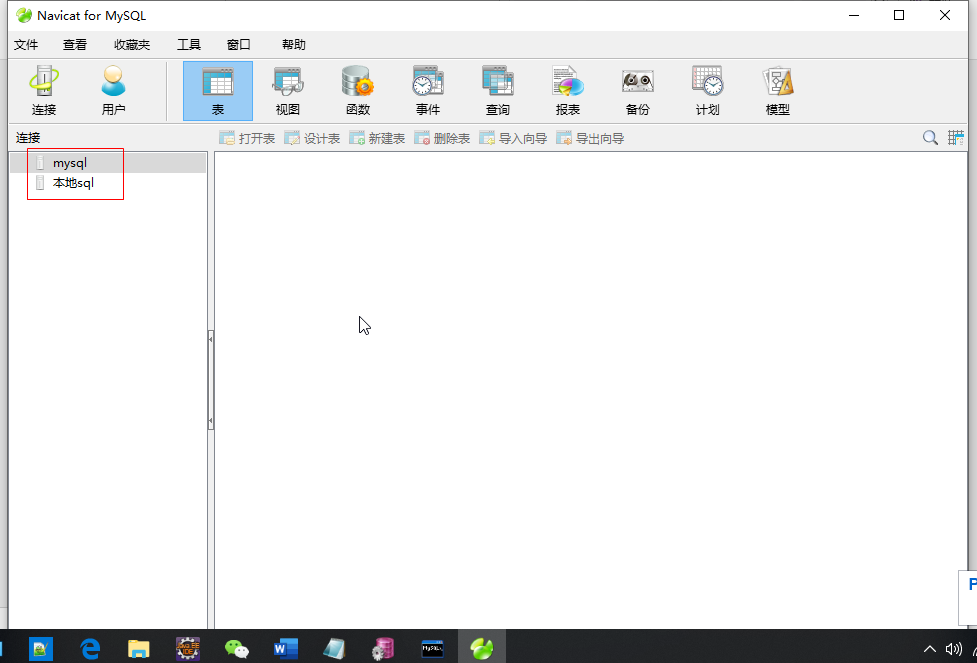Open the Schedule (计划) toolbar icon
Screen dimensions: 977x663
[x=708, y=91]
